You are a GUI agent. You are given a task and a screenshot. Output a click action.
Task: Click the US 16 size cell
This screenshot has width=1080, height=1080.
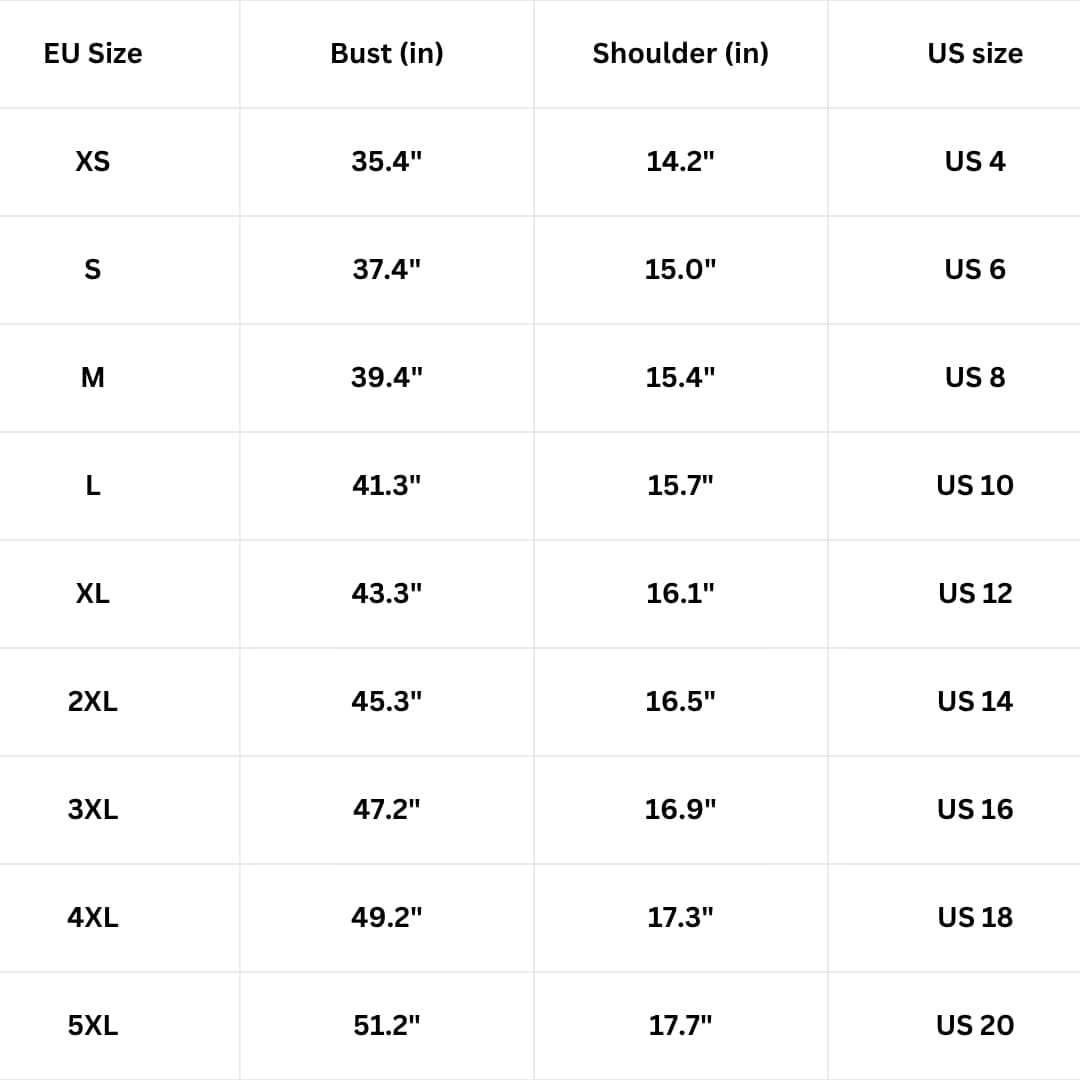975,809
